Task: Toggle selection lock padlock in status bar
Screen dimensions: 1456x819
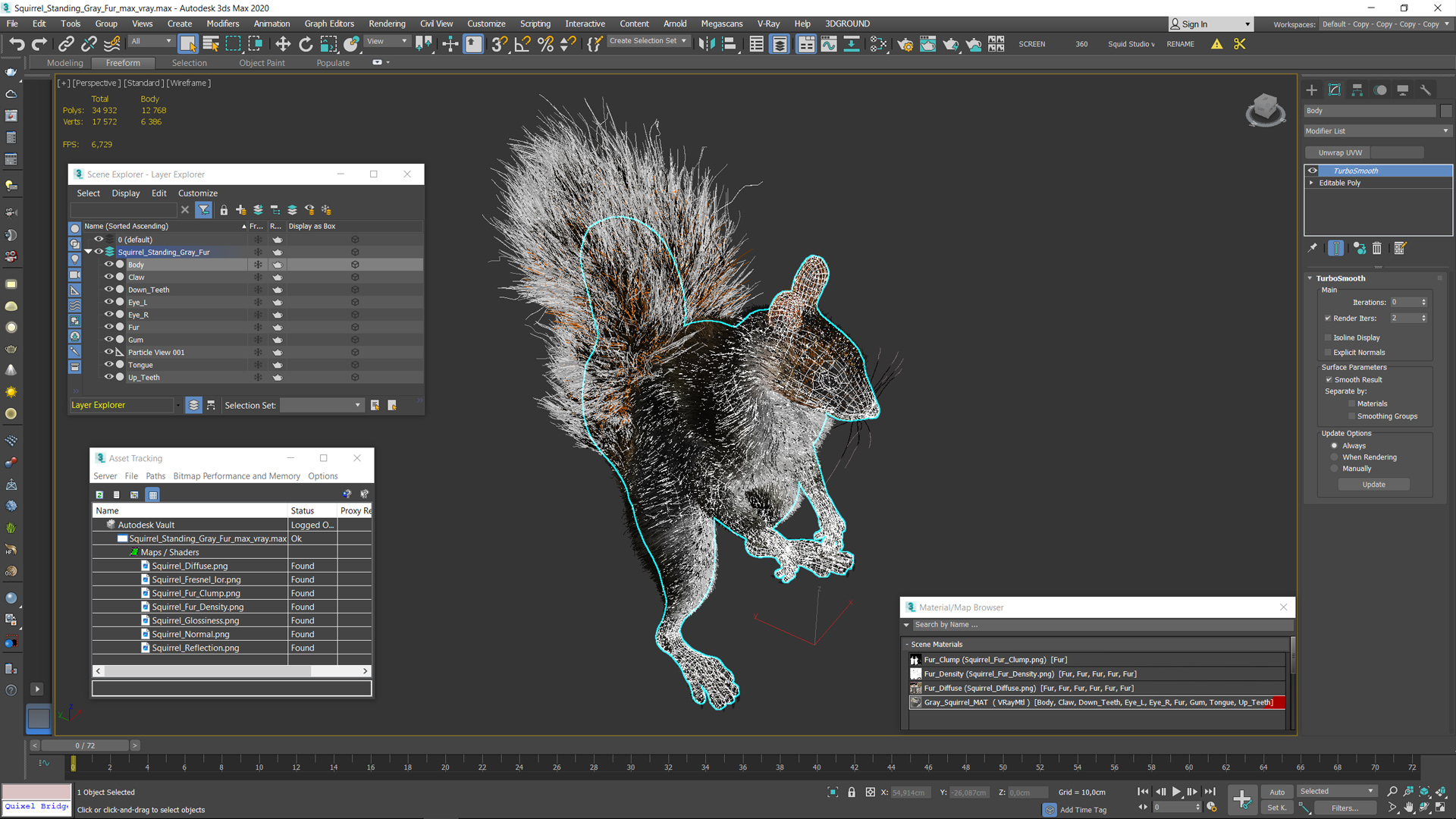Action: point(852,792)
